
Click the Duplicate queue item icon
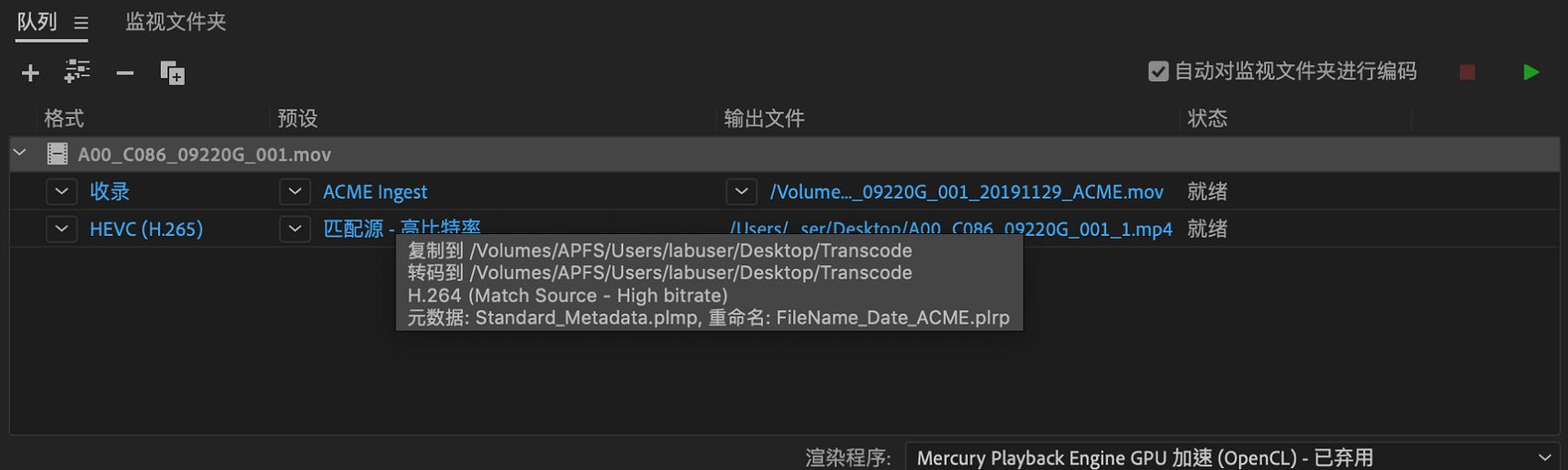[x=172, y=73]
